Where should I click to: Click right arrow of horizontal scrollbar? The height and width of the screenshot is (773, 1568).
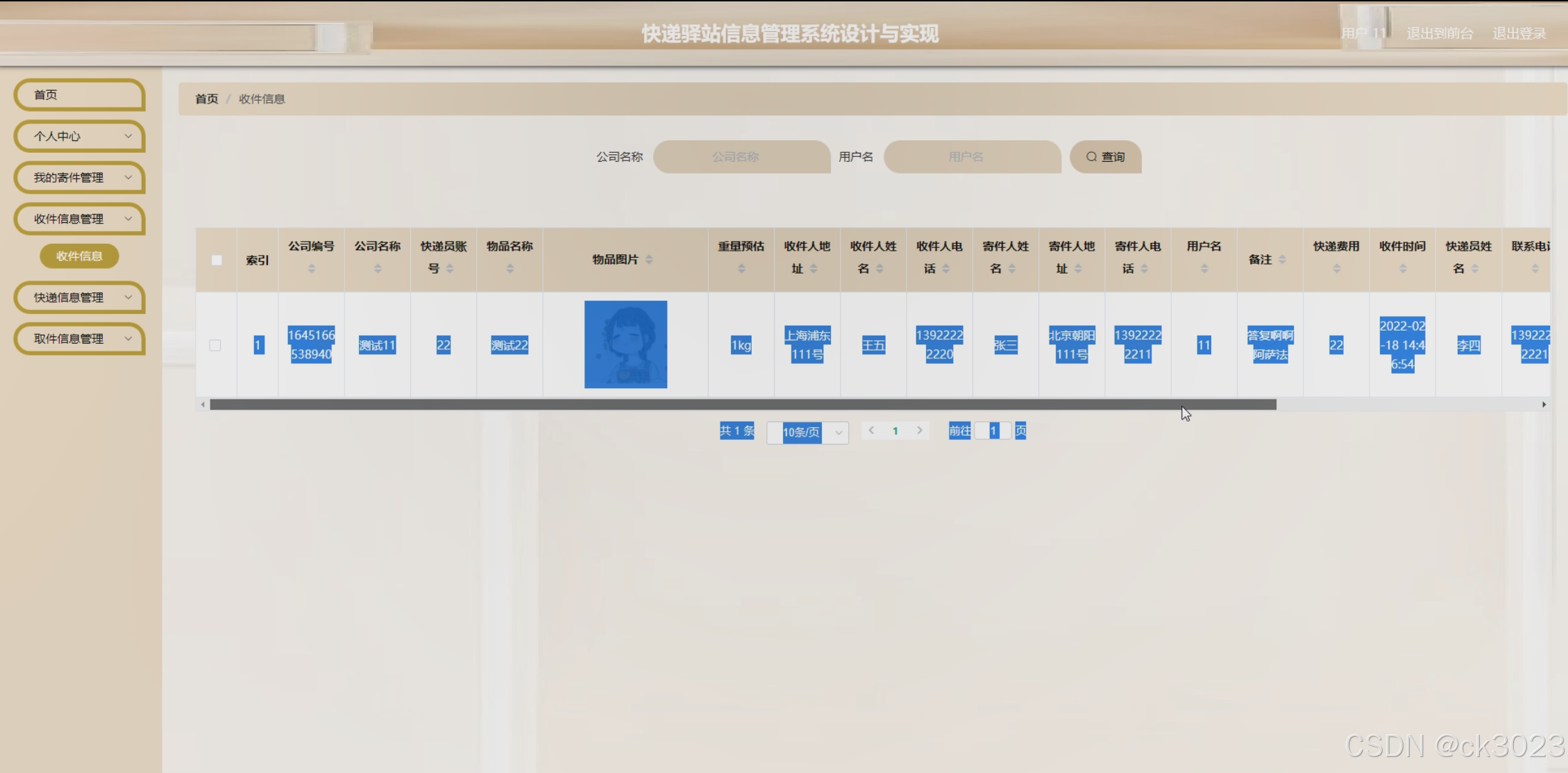point(1544,404)
